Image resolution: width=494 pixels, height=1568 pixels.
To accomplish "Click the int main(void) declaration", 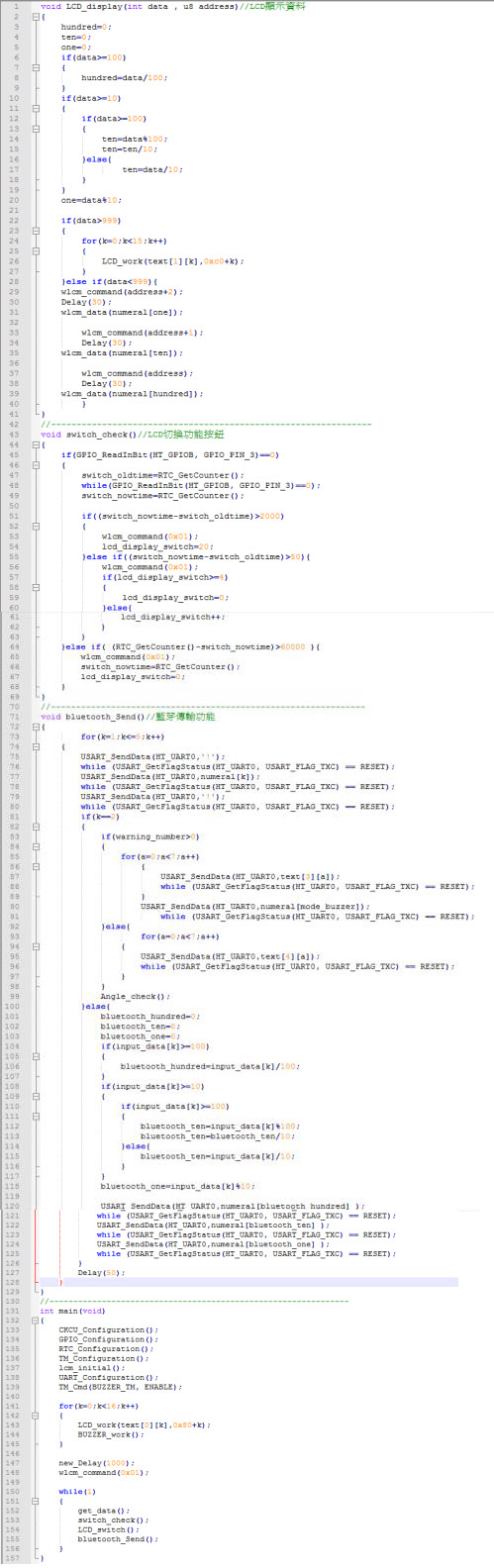I will coord(72,1311).
